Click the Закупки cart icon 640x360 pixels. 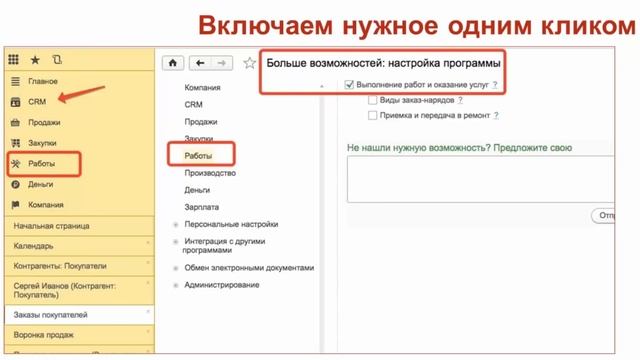coord(16,143)
